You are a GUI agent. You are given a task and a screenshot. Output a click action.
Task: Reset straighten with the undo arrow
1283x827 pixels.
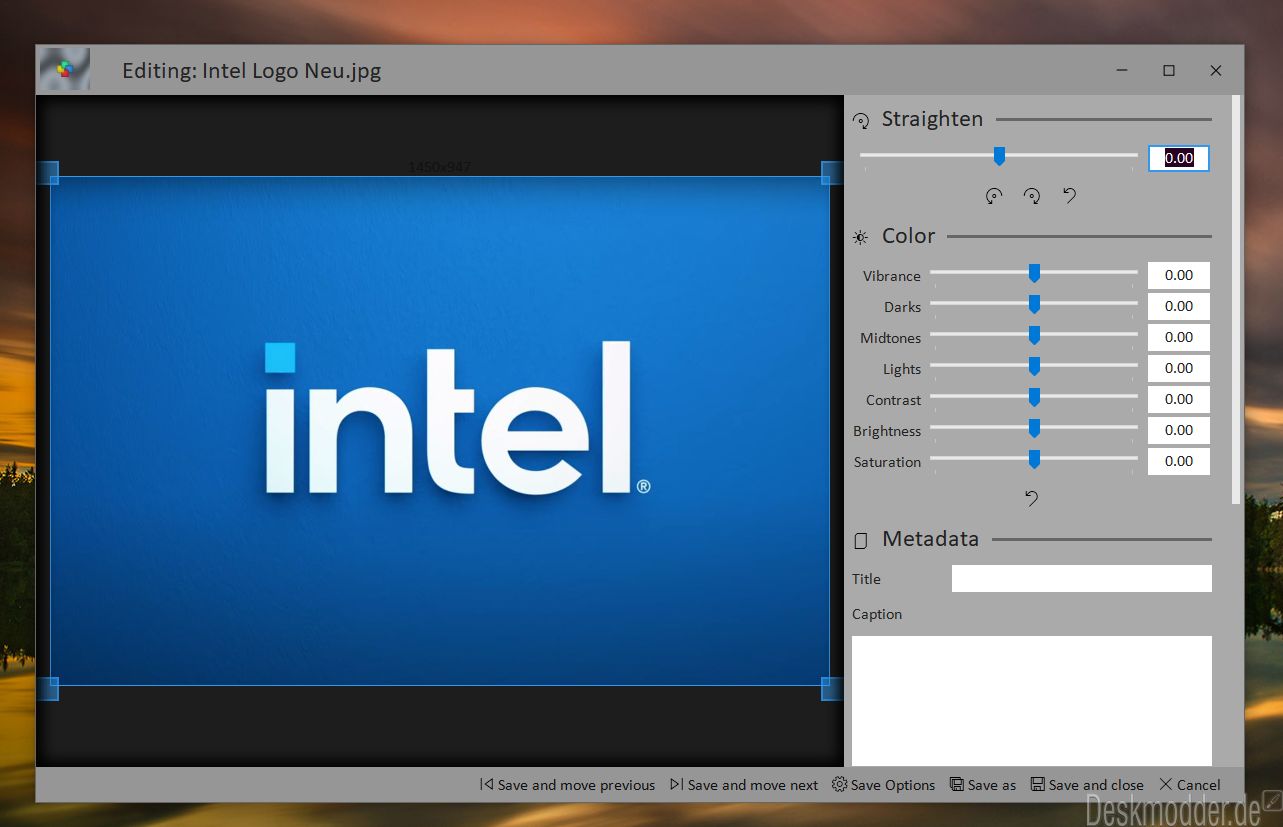[1070, 196]
